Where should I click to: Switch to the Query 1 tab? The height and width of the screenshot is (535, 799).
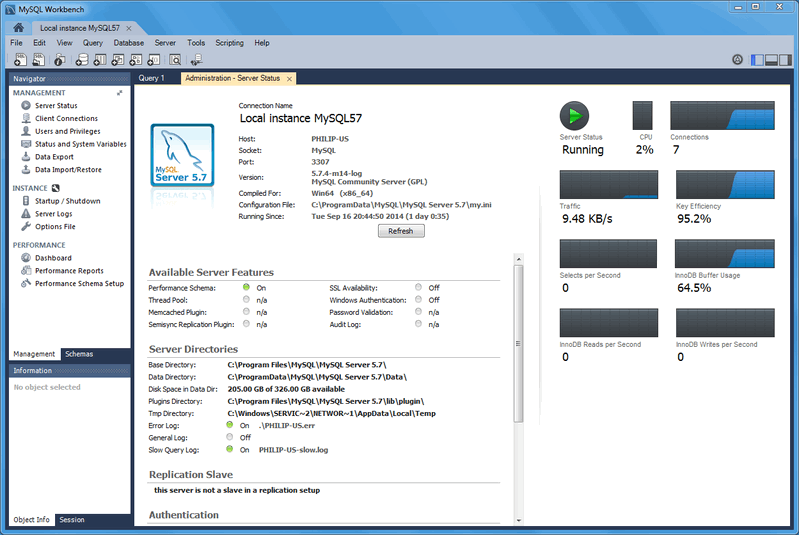pyautogui.click(x=151, y=78)
